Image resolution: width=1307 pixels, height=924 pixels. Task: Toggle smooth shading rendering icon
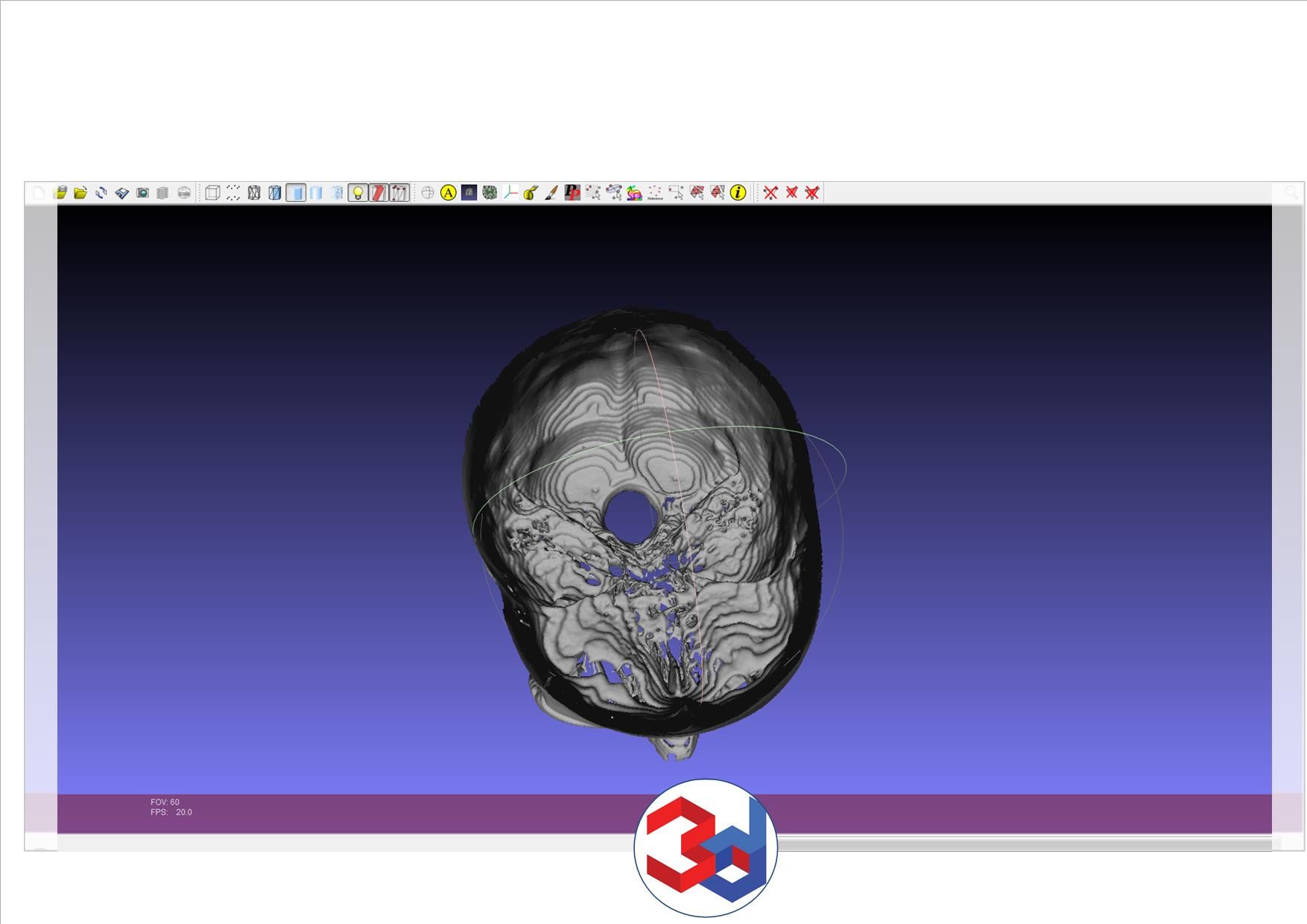point(337,193)
